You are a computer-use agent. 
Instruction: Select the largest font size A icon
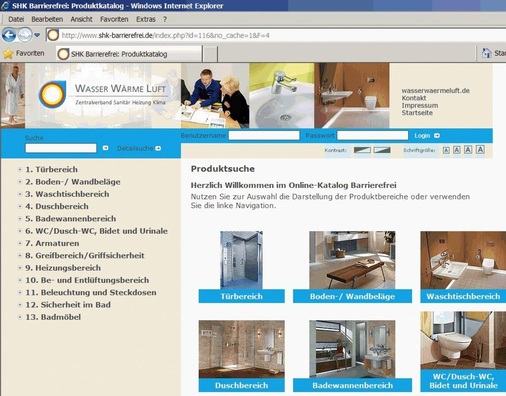tap(480, 150)
